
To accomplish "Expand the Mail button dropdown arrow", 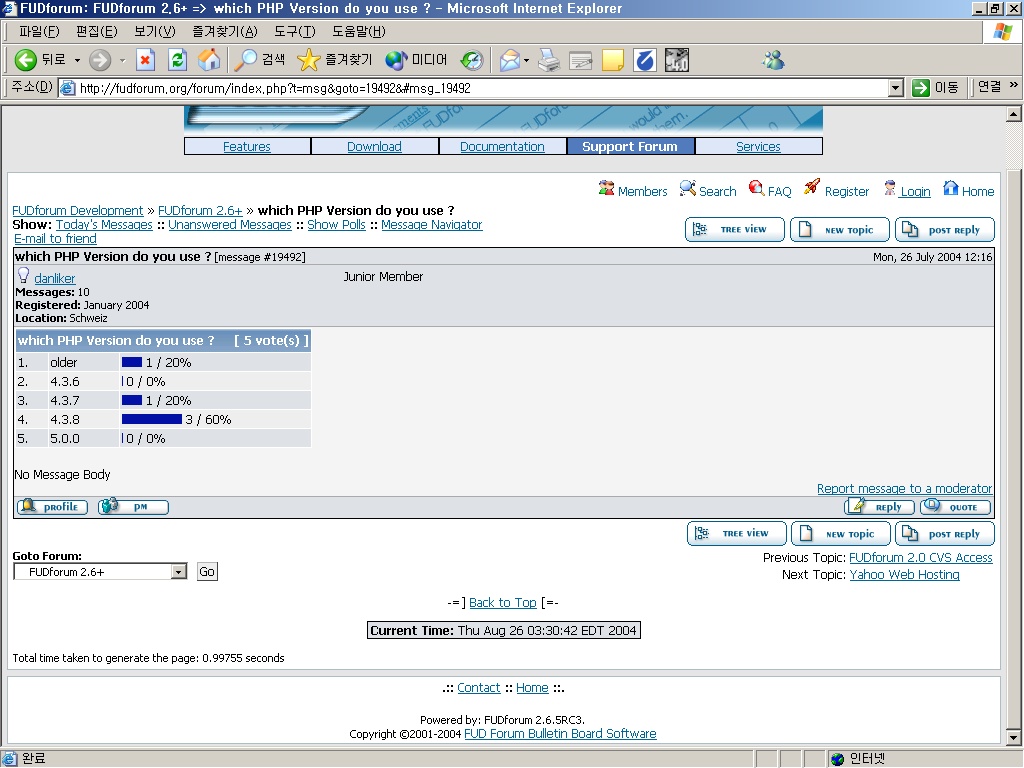I will click(526, 61).
